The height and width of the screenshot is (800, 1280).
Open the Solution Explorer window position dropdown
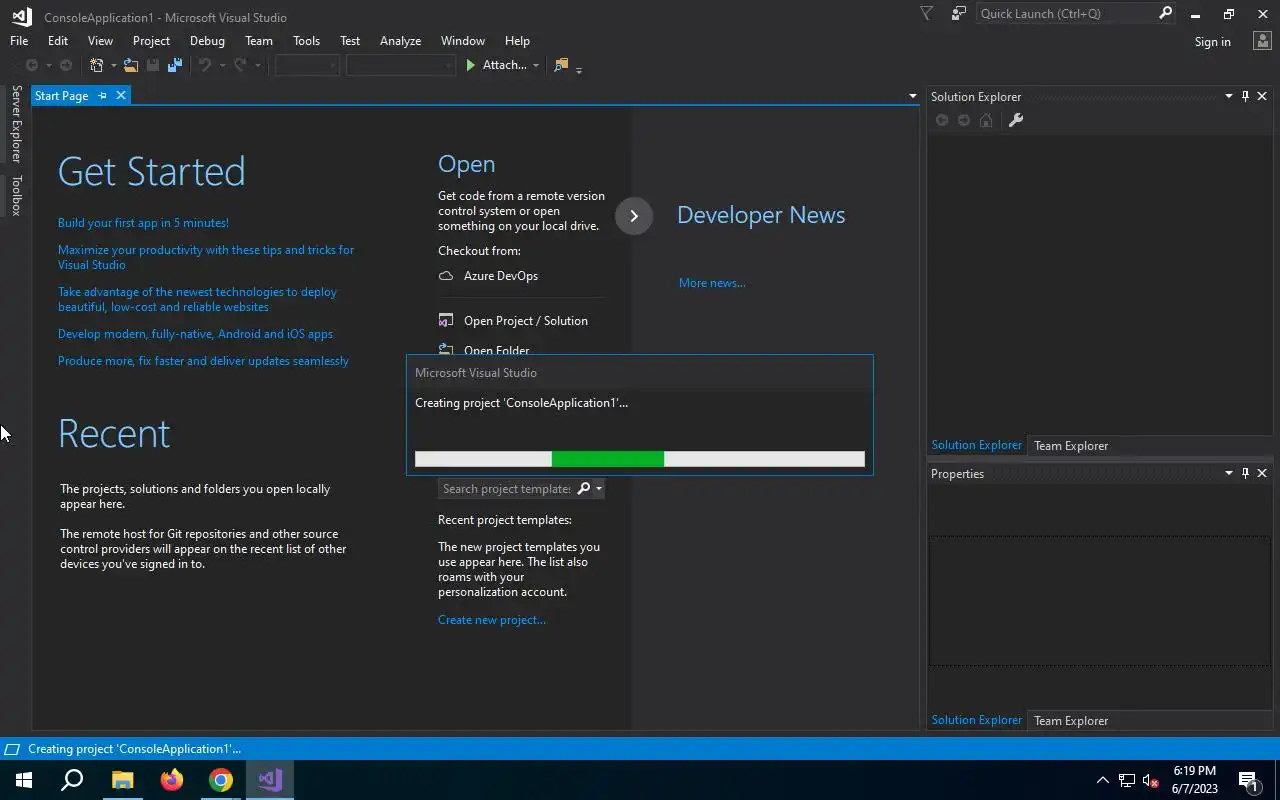tap(1229, 96)
